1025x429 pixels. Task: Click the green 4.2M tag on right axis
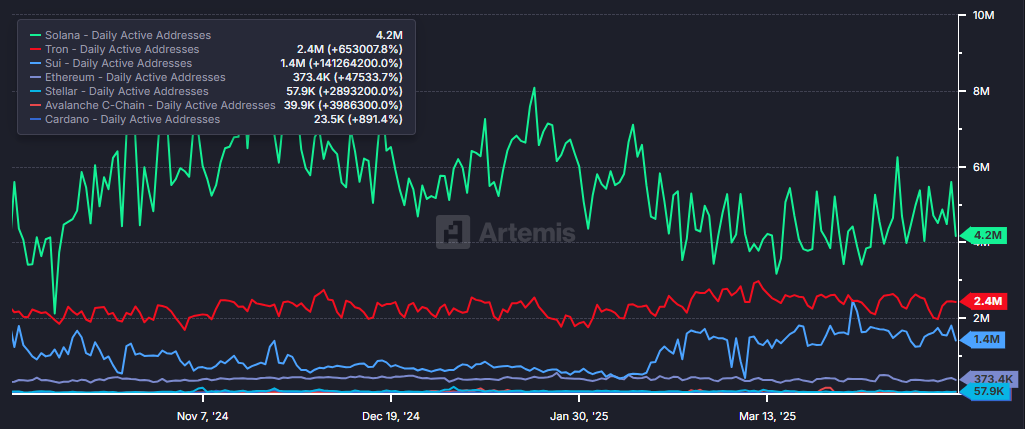coord(986,236)
